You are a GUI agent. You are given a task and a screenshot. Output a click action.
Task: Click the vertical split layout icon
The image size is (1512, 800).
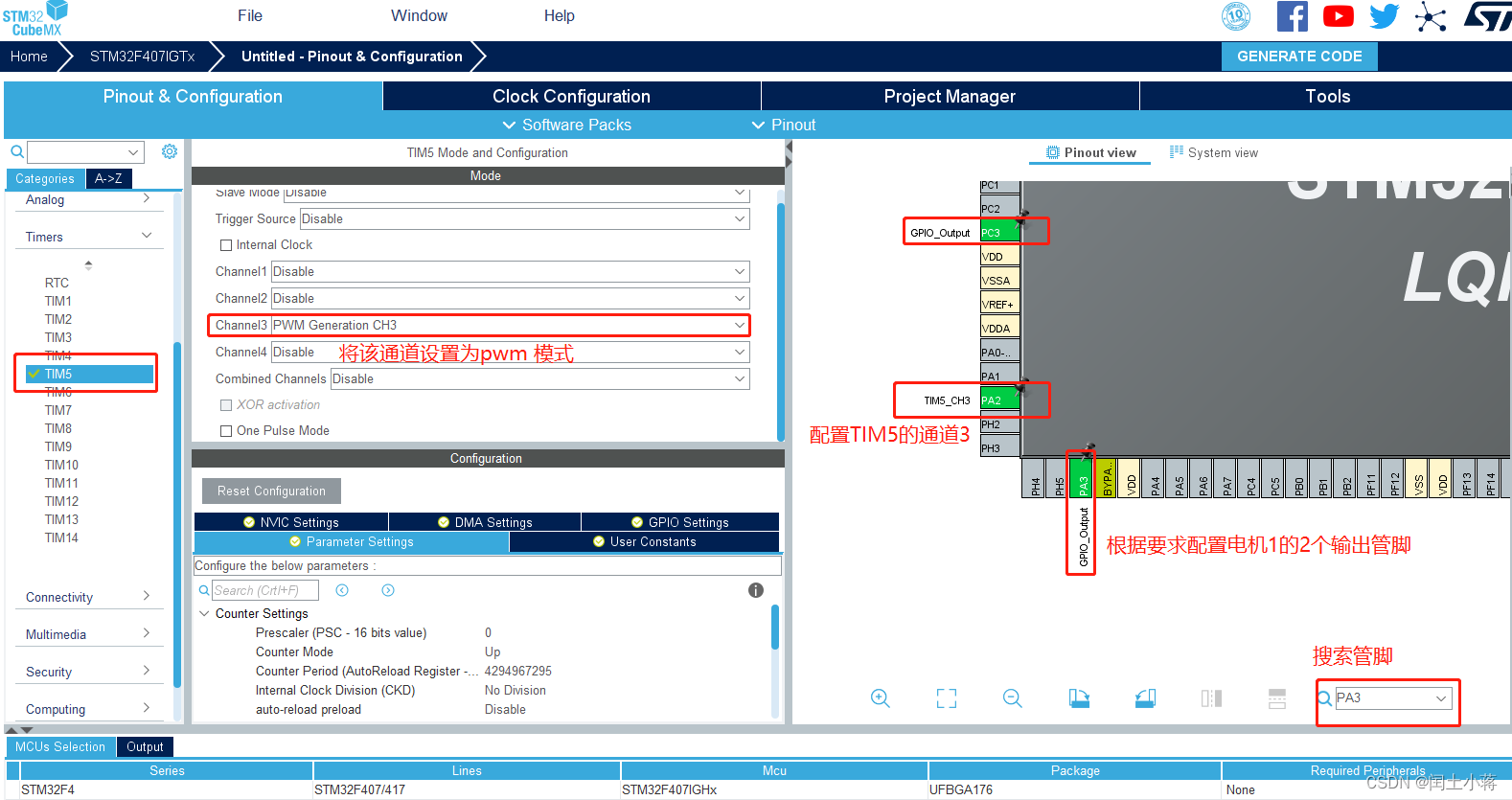1211,698
